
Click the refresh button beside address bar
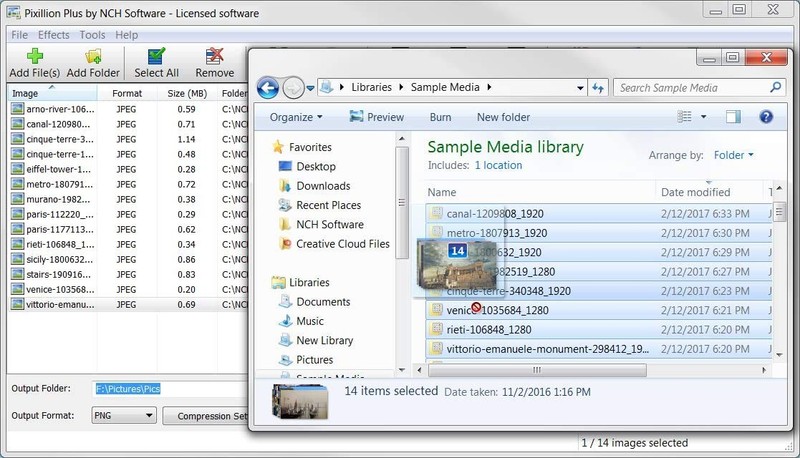(x=598, y=88)
